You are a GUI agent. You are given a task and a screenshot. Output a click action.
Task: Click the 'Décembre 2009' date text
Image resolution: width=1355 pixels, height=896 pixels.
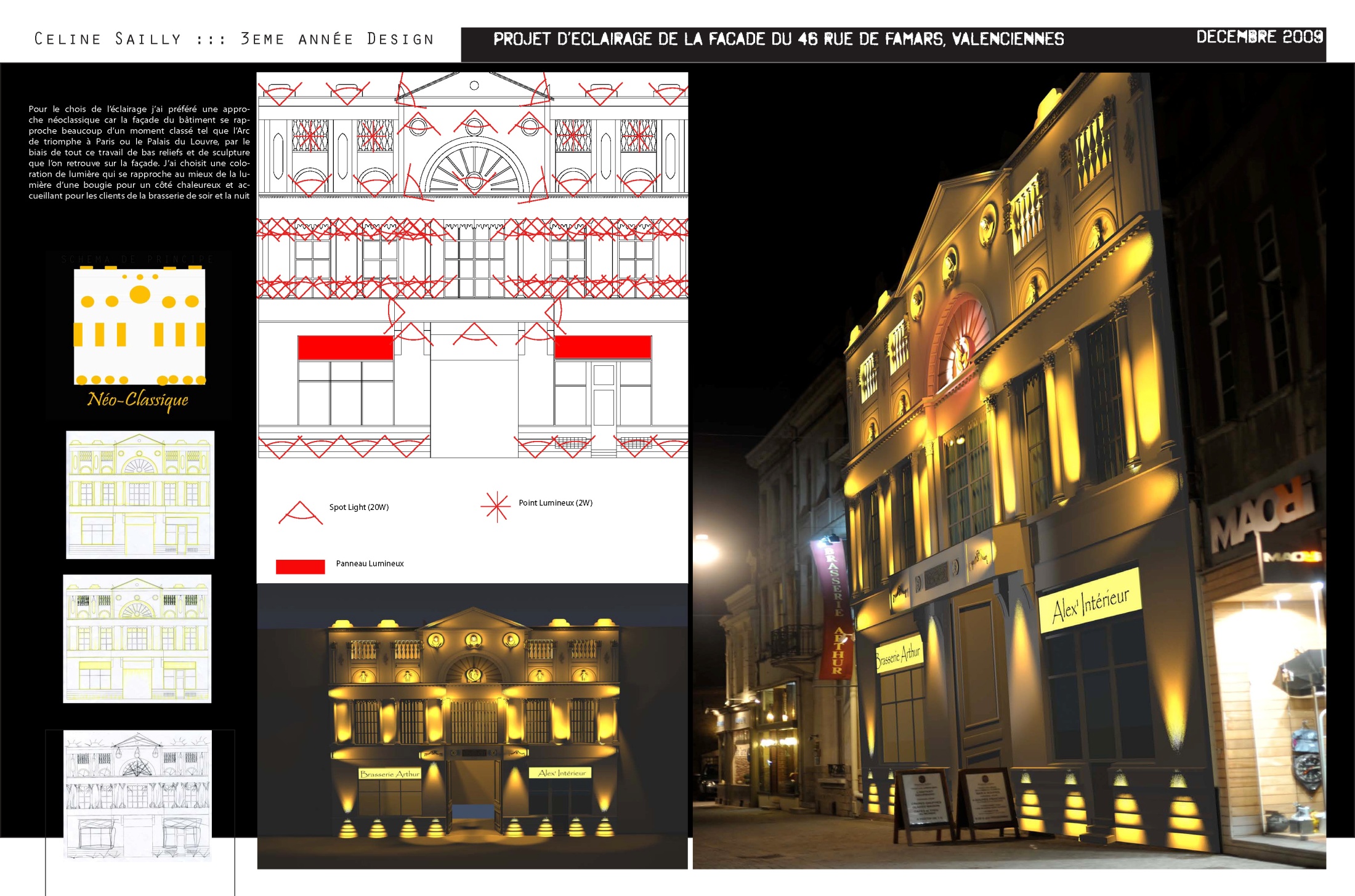click(x=1259, y=37)
